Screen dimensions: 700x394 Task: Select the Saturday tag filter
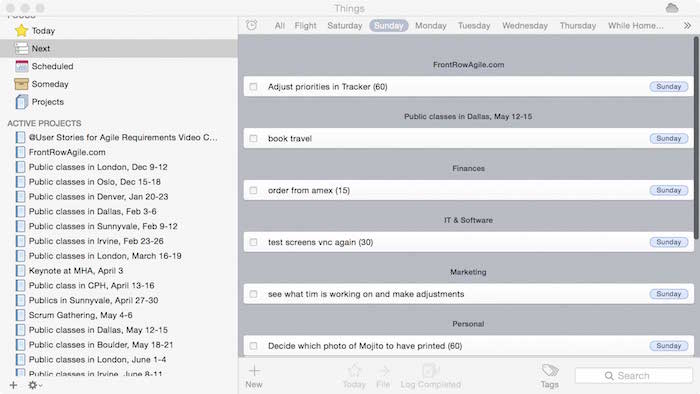click(x=345, y=25)
